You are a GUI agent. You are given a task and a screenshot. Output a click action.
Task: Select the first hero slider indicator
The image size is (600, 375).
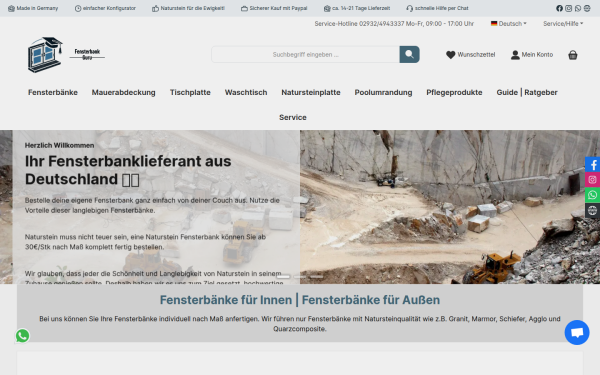[x=283, y=277]
